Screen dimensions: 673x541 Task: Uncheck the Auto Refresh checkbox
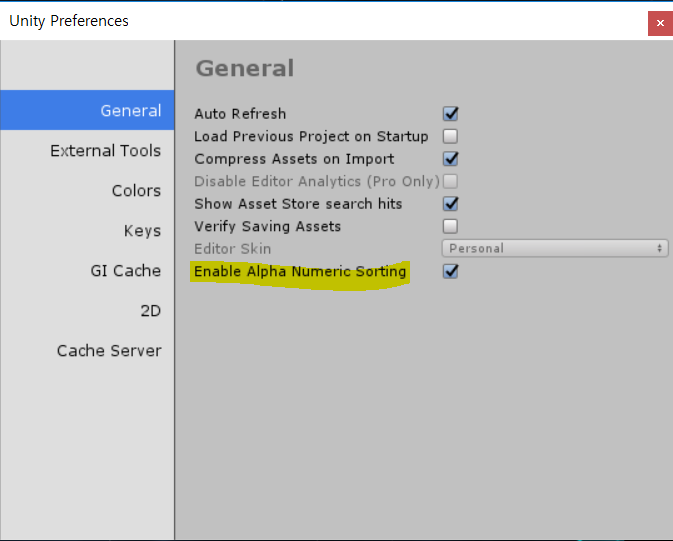(x=450, y=114)
